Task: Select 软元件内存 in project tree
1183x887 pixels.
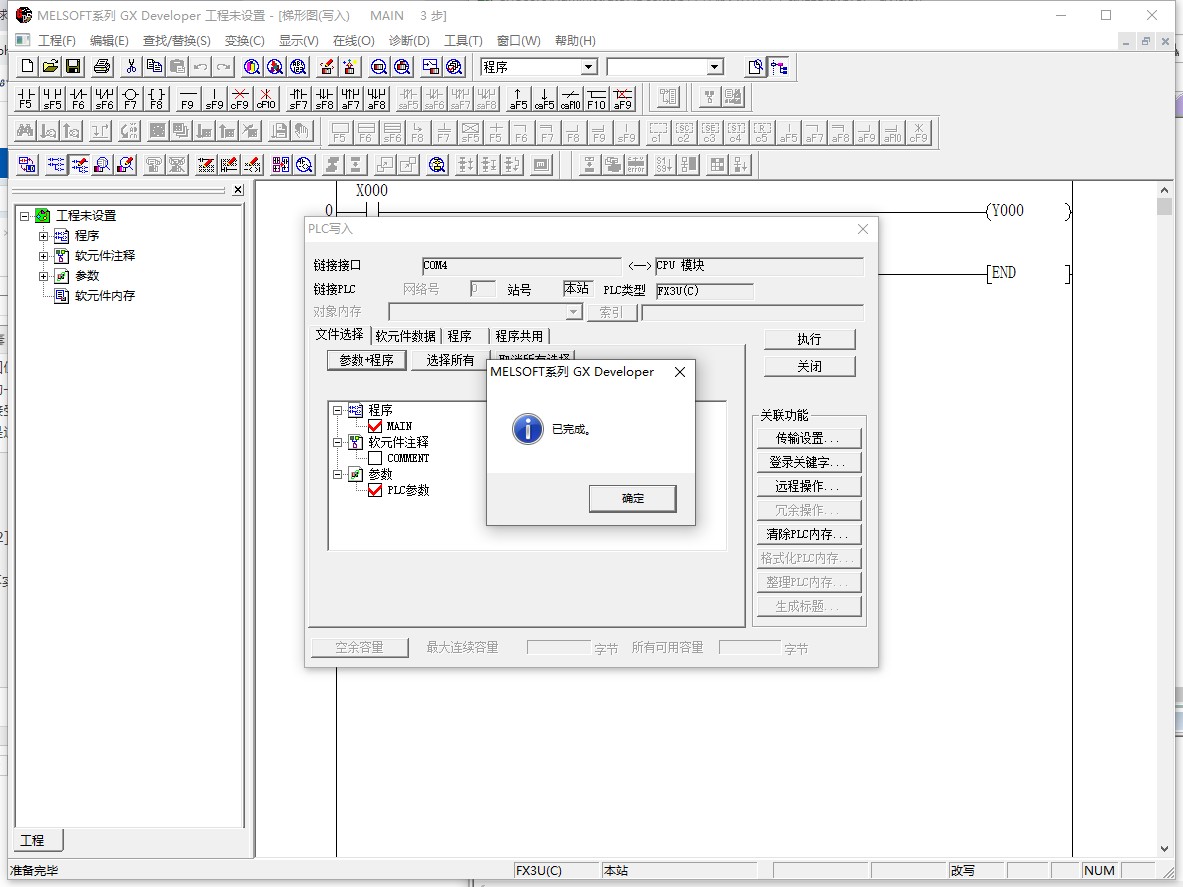Action: click(x=105, y=296)
